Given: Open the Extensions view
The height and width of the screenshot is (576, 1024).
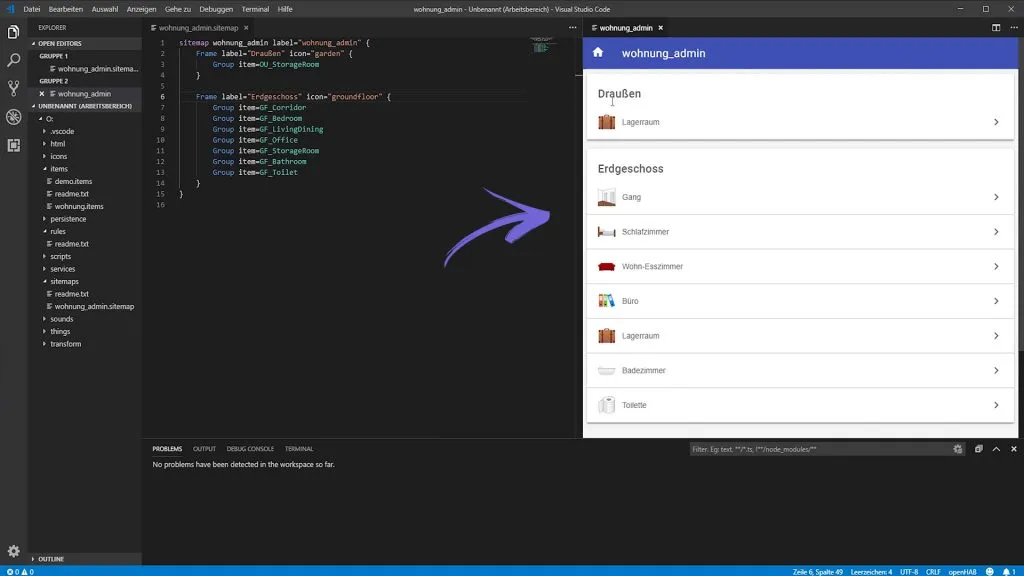Looking at the screenshot, I should click(13, 145).
